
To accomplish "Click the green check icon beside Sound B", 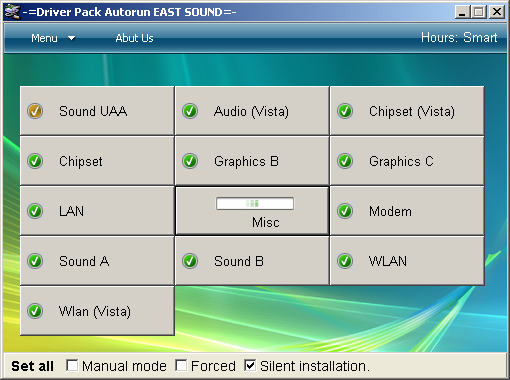I will [190, 261].
